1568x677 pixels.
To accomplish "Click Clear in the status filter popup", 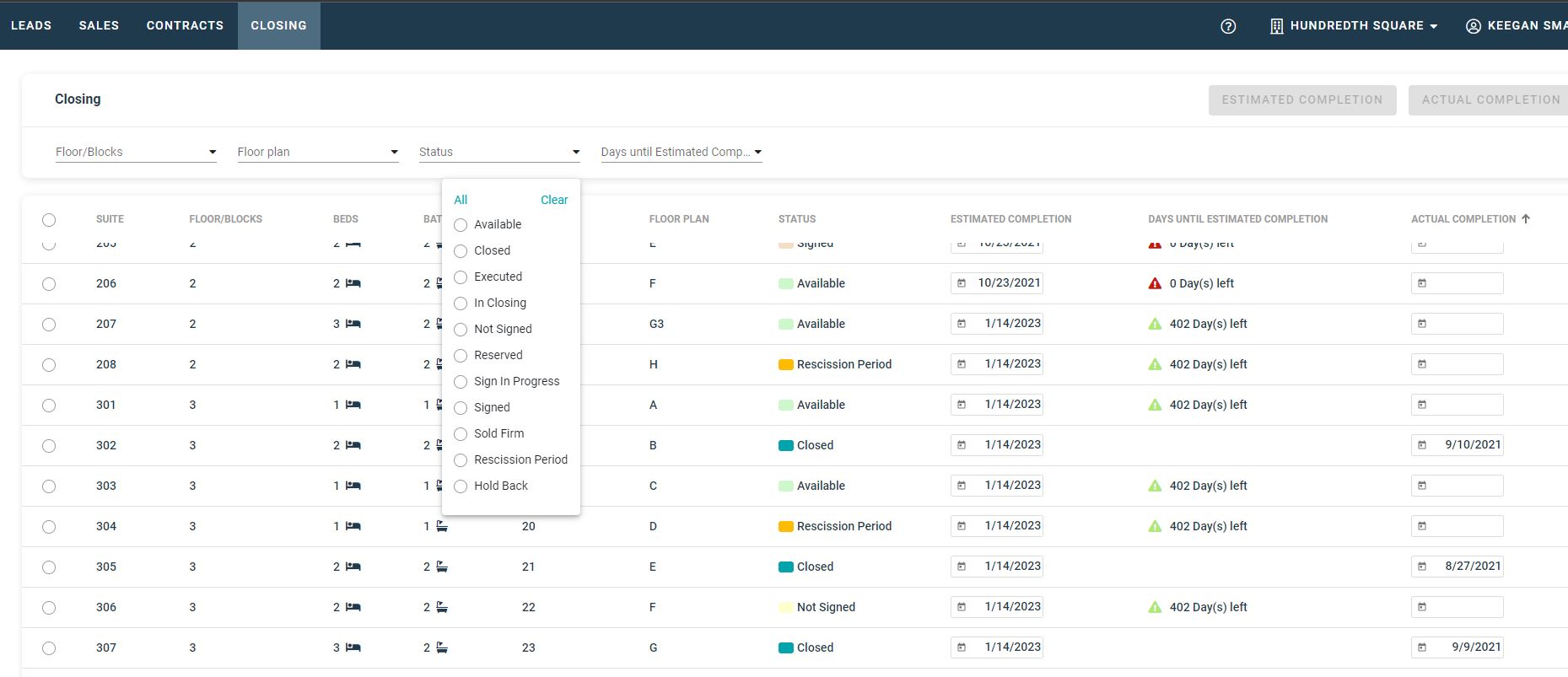I will (554, 200).
